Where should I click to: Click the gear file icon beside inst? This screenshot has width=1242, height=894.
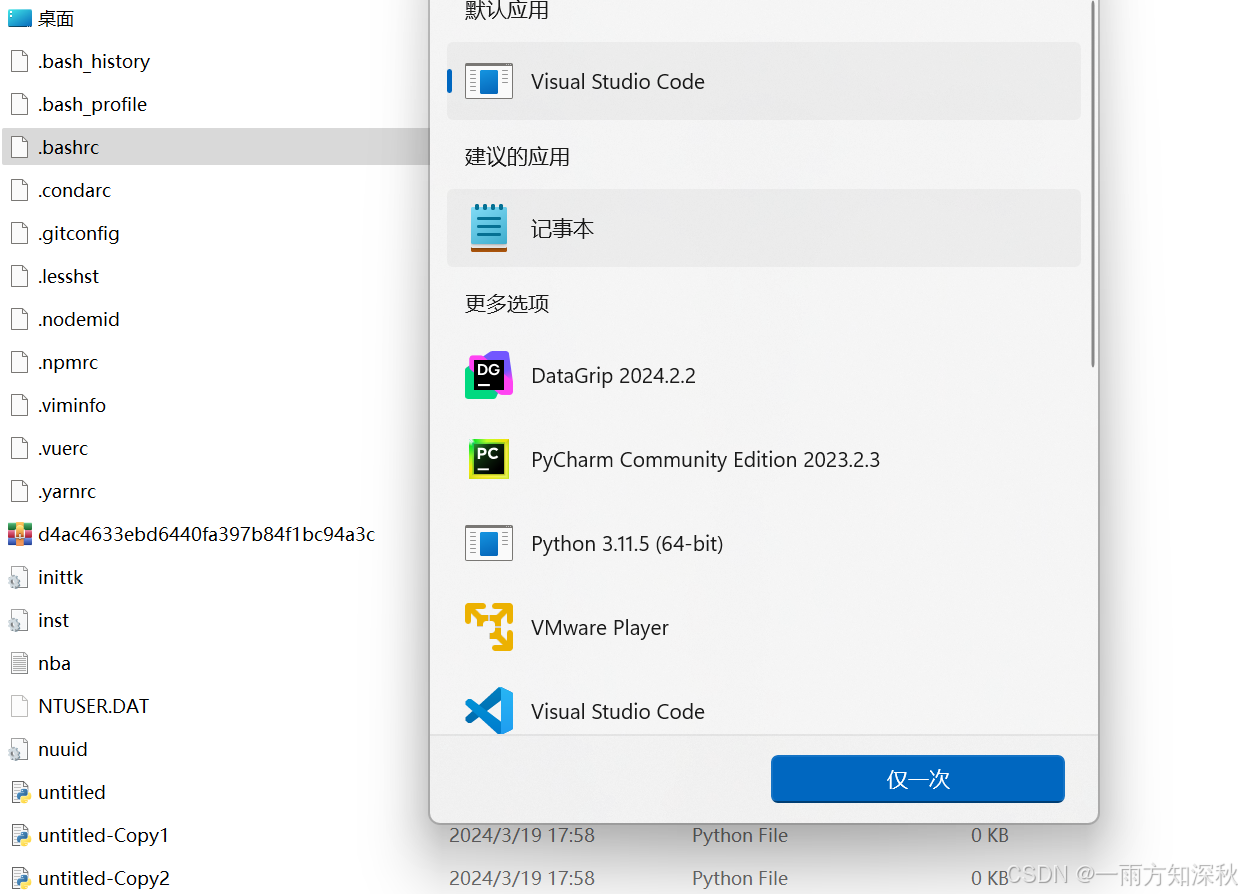(19, 621)
